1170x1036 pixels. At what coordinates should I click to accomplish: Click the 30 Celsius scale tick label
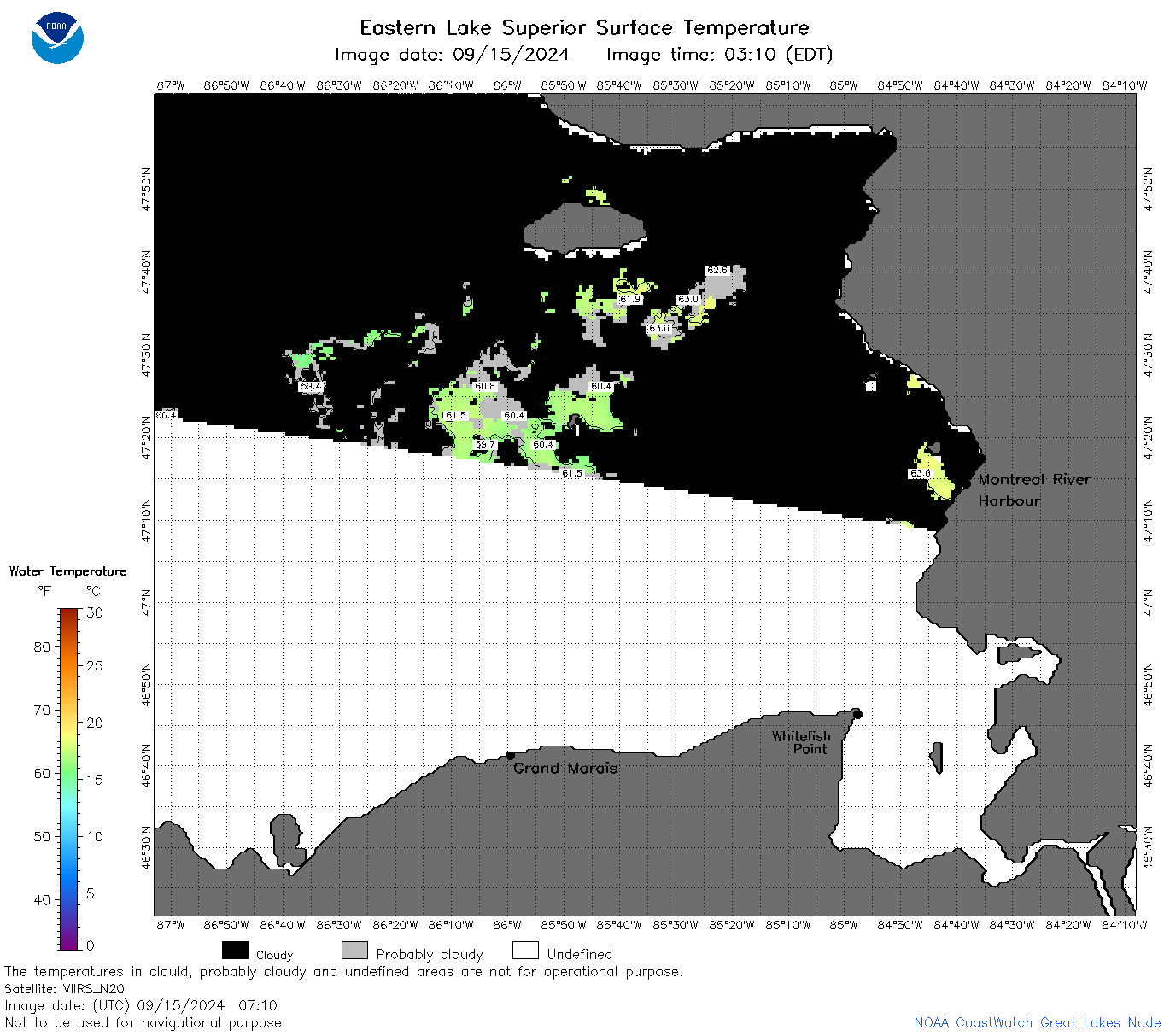click(95, 612)
